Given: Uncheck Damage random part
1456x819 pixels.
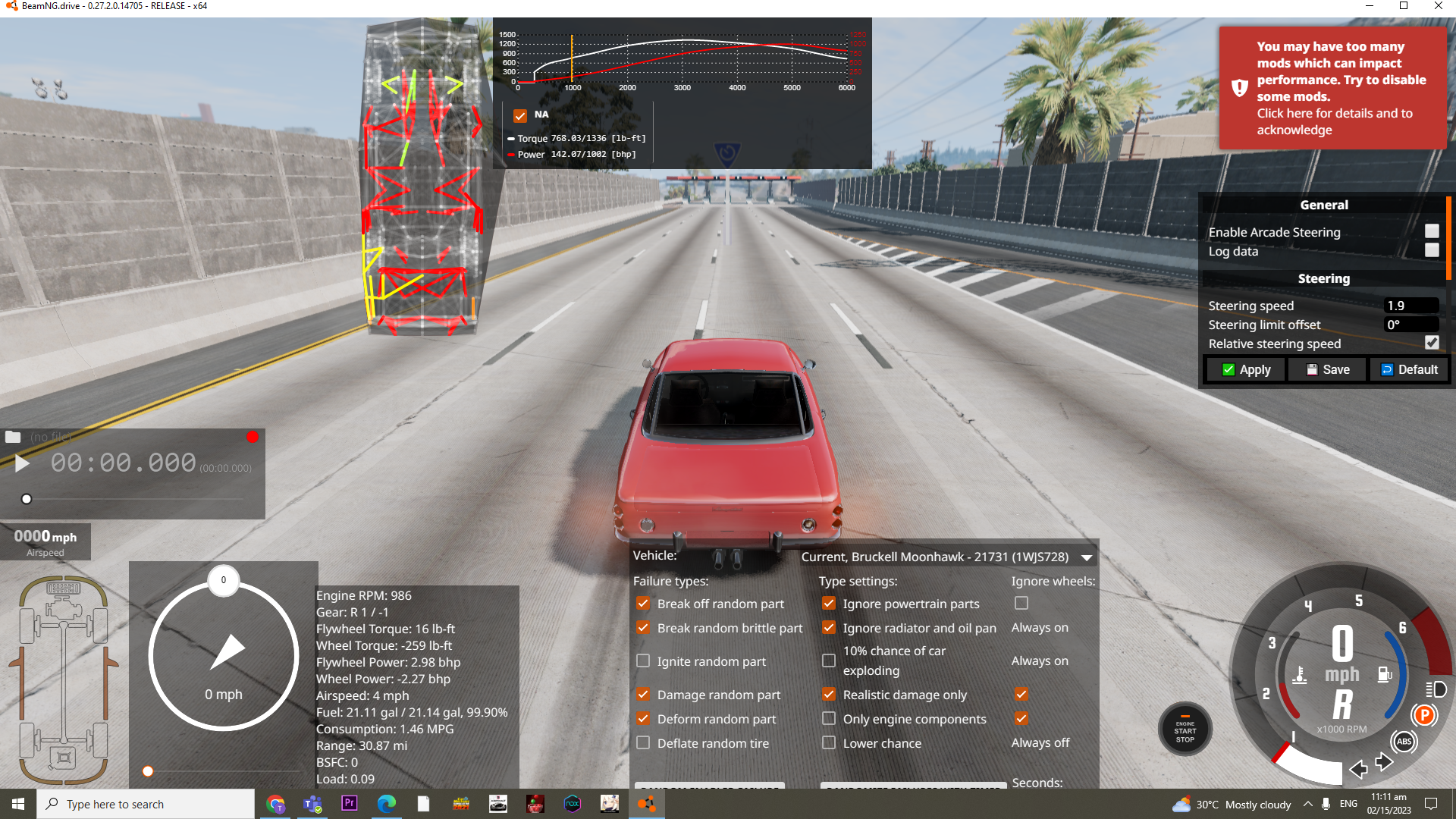Looking at the screenshot, I should click(643, 694).
